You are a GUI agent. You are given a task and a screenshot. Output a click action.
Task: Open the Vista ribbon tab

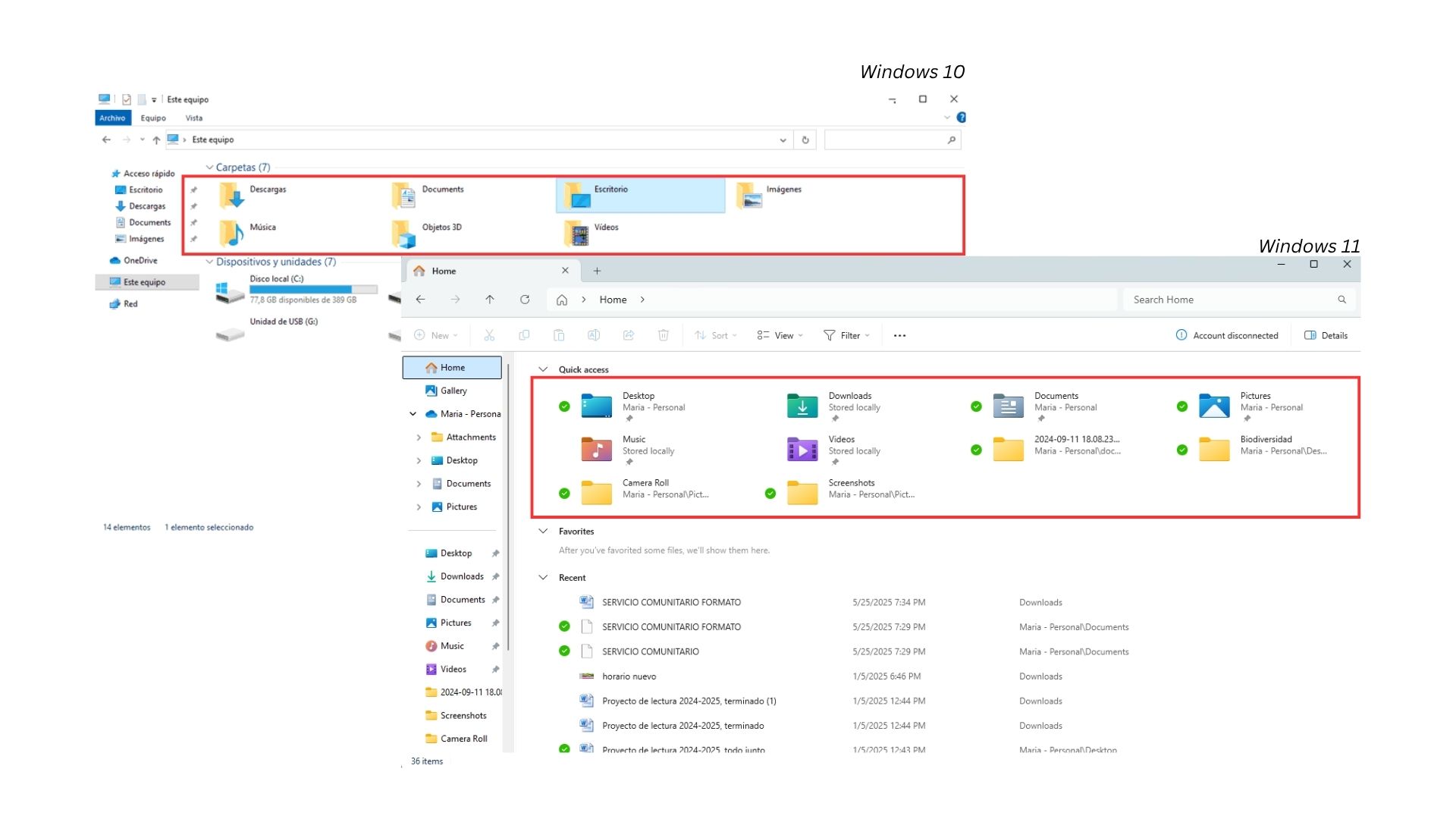(x=194, y=118)
